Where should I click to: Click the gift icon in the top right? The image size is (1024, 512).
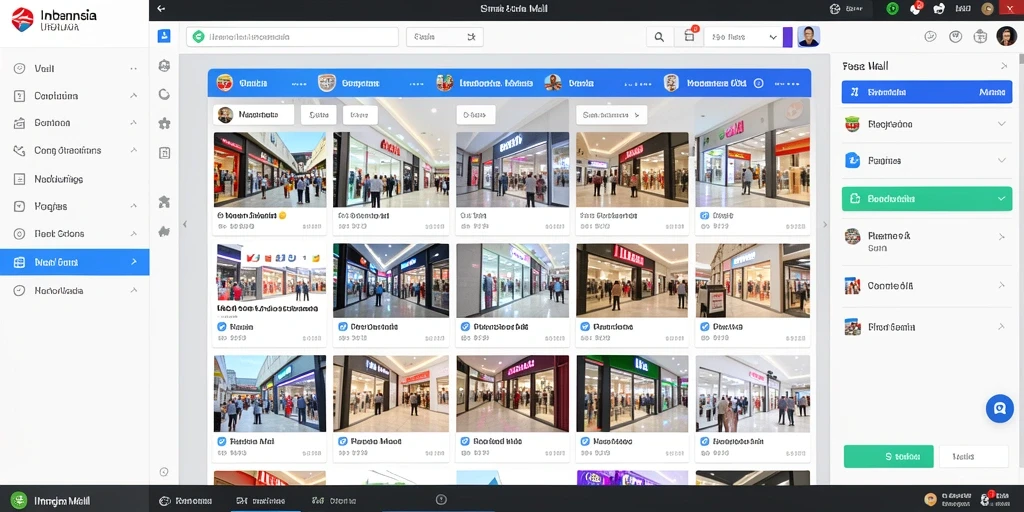pos(980,37)
